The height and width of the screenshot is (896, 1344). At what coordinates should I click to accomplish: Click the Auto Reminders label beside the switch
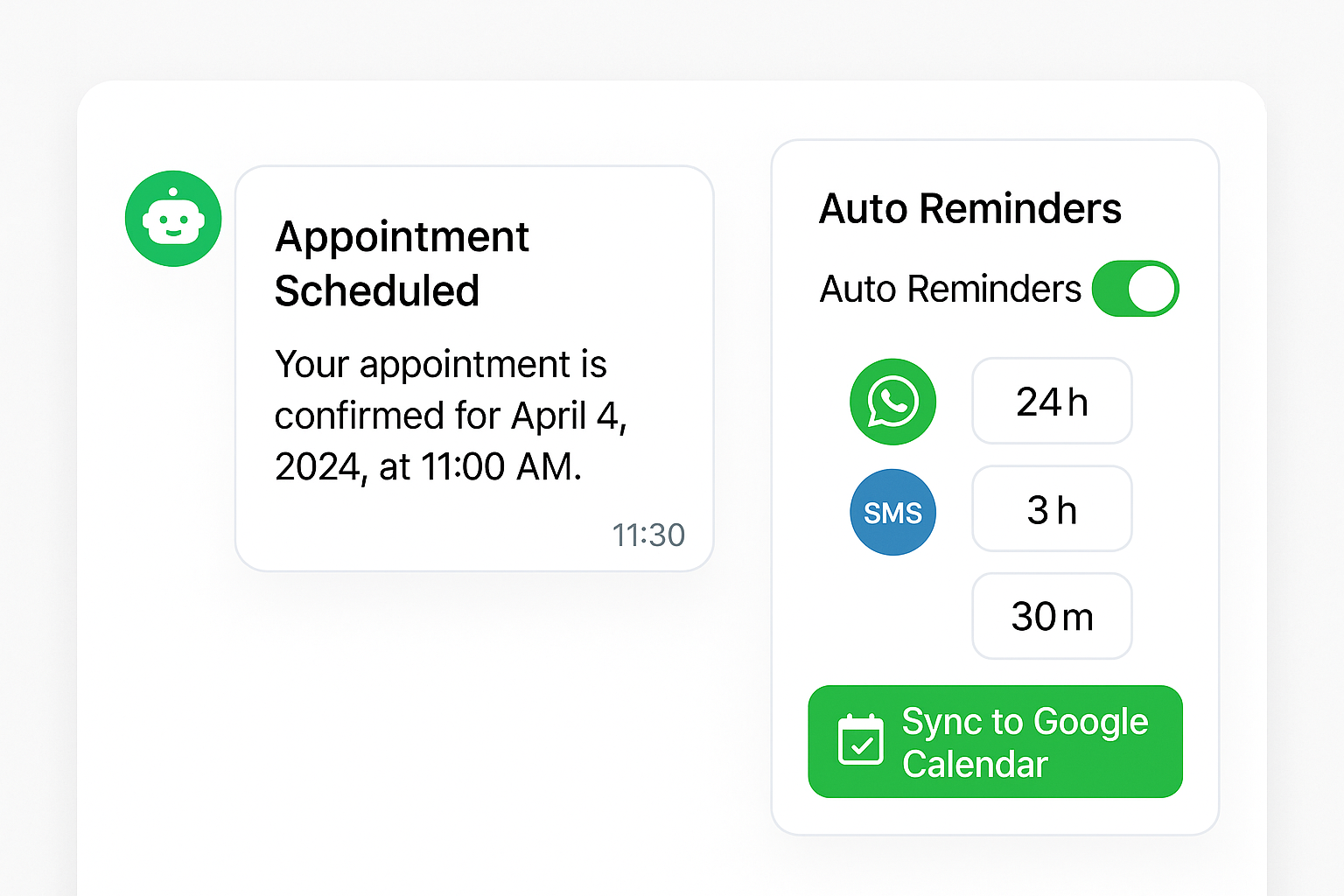click(950, 289)
